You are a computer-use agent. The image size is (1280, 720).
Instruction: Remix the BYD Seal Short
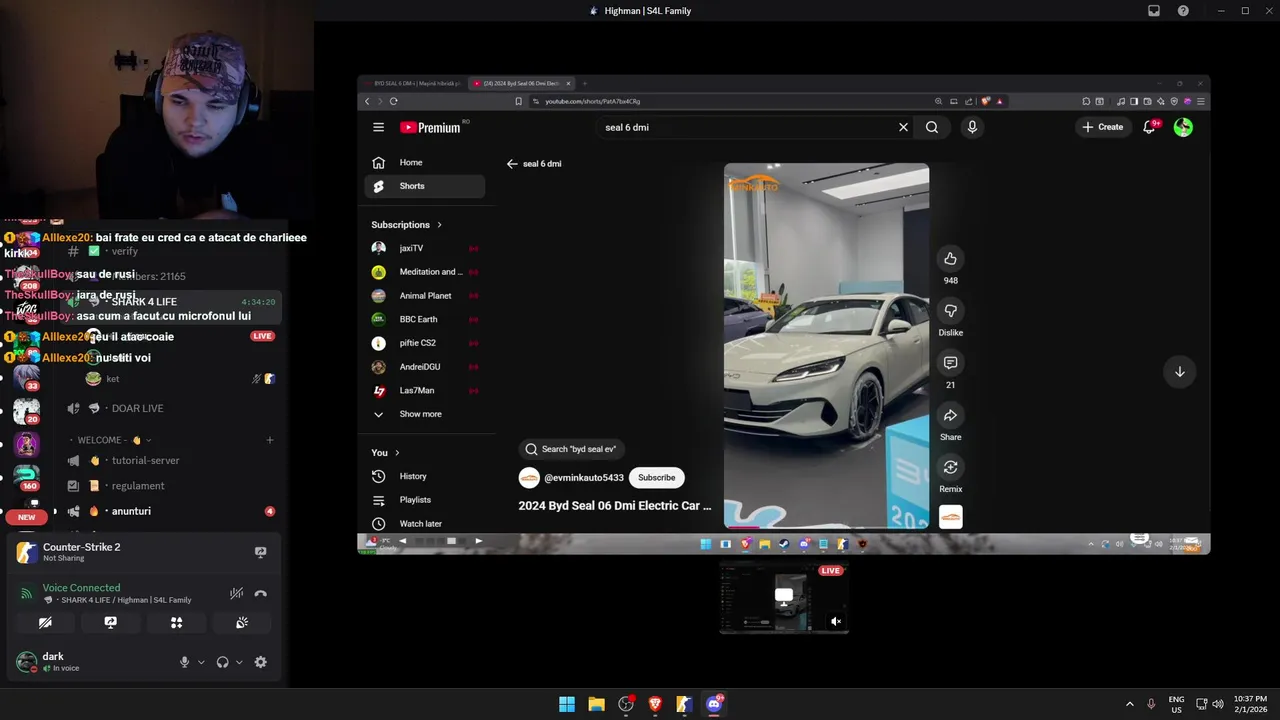[950, 467]
